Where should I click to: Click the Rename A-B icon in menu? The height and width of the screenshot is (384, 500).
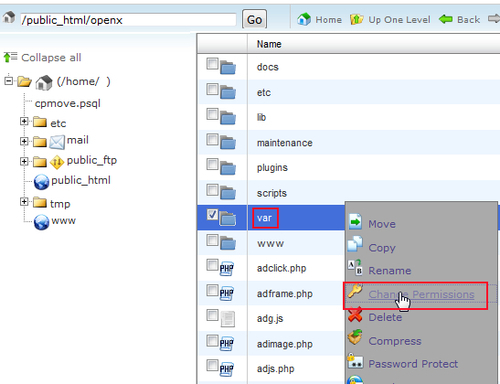tap(355, 267)
